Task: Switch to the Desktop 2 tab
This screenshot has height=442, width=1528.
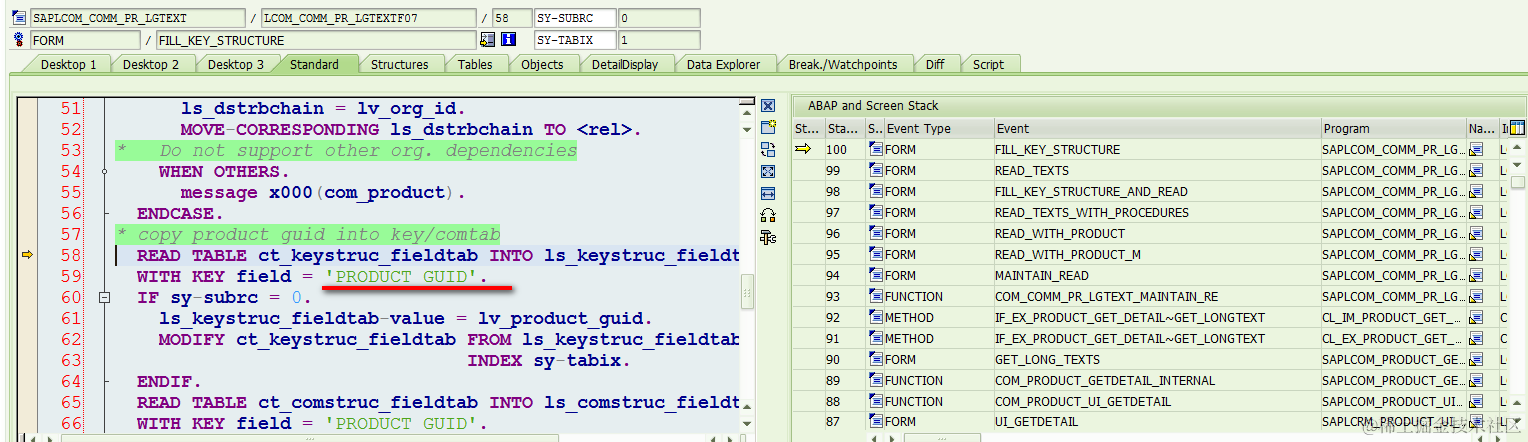Action: coord(151,64)
